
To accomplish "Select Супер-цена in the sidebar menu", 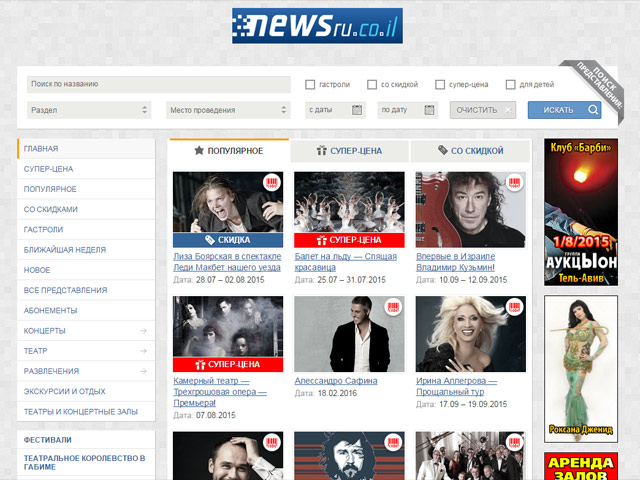I will (x=86, y=169).
